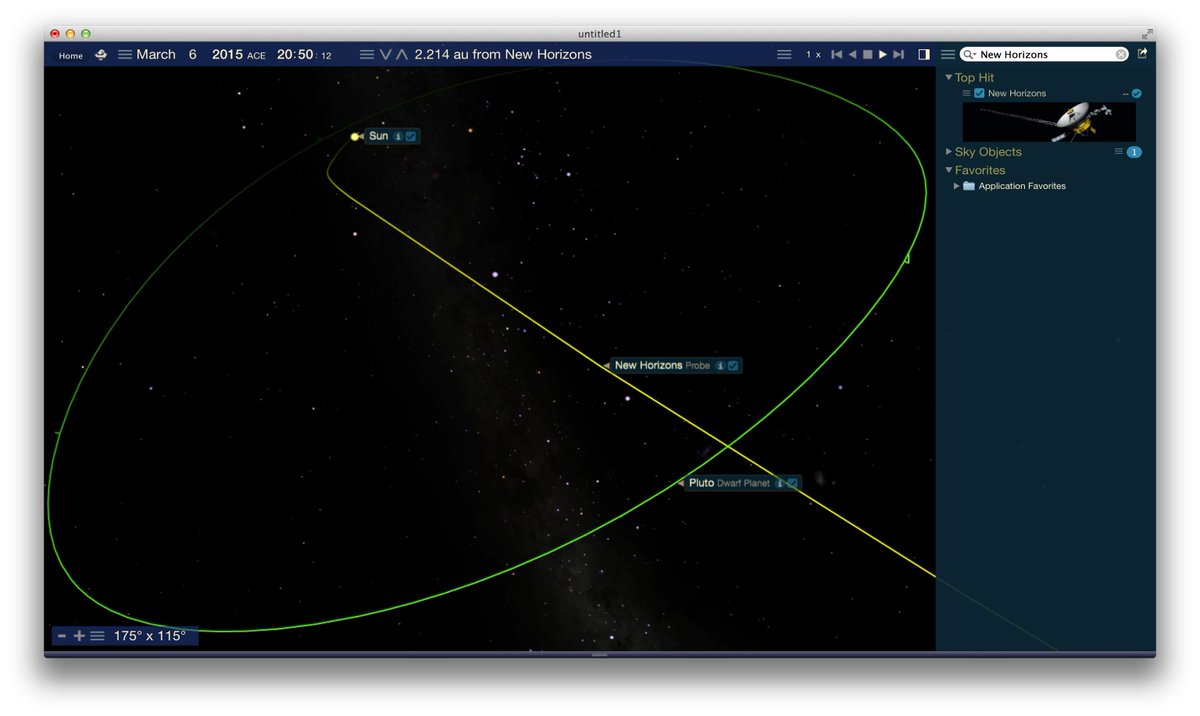
Task: Click '2.214 au from New Horizons' text
Action: [503, 55]
